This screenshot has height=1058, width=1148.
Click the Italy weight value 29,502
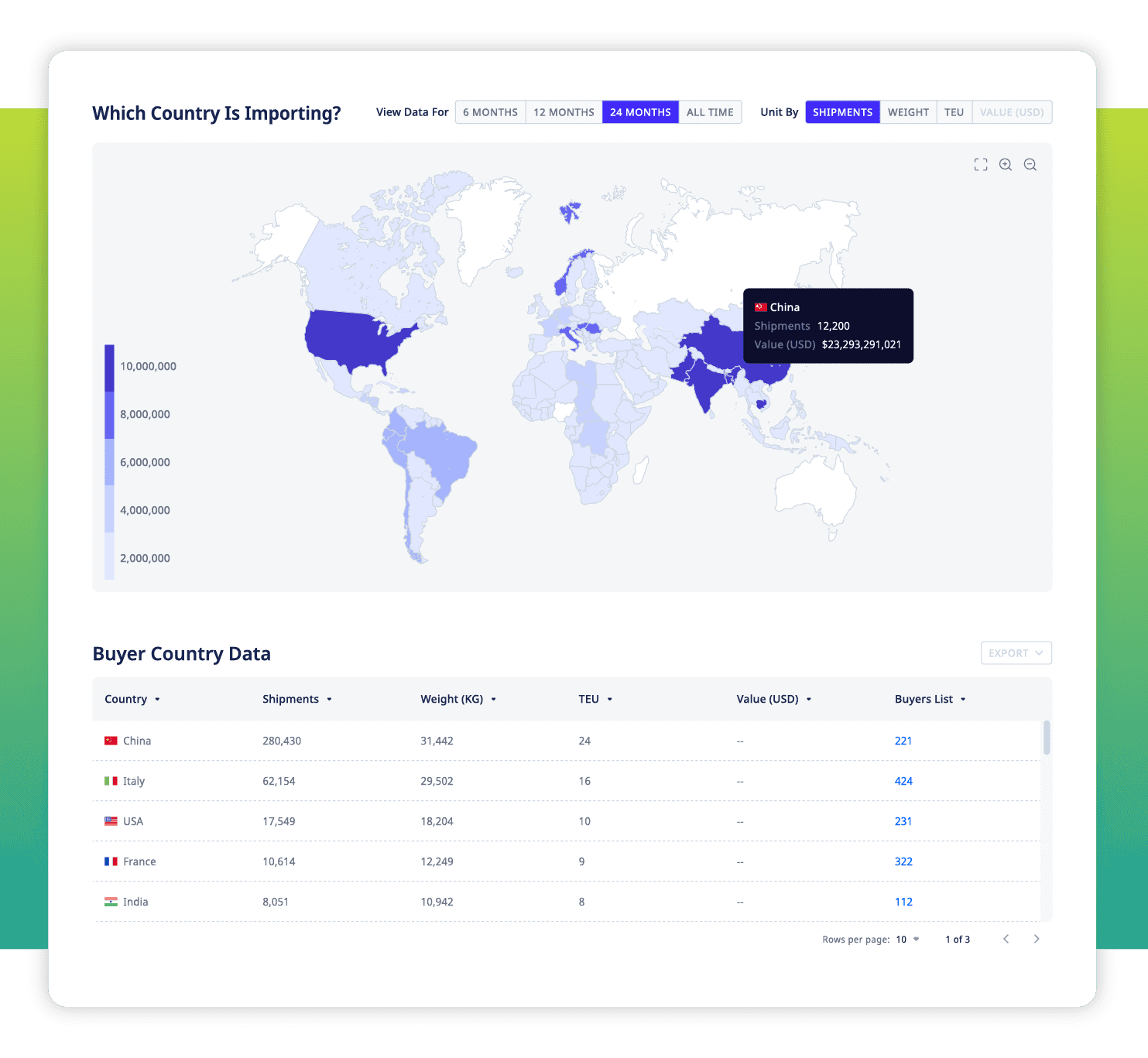tap(437, 781)
